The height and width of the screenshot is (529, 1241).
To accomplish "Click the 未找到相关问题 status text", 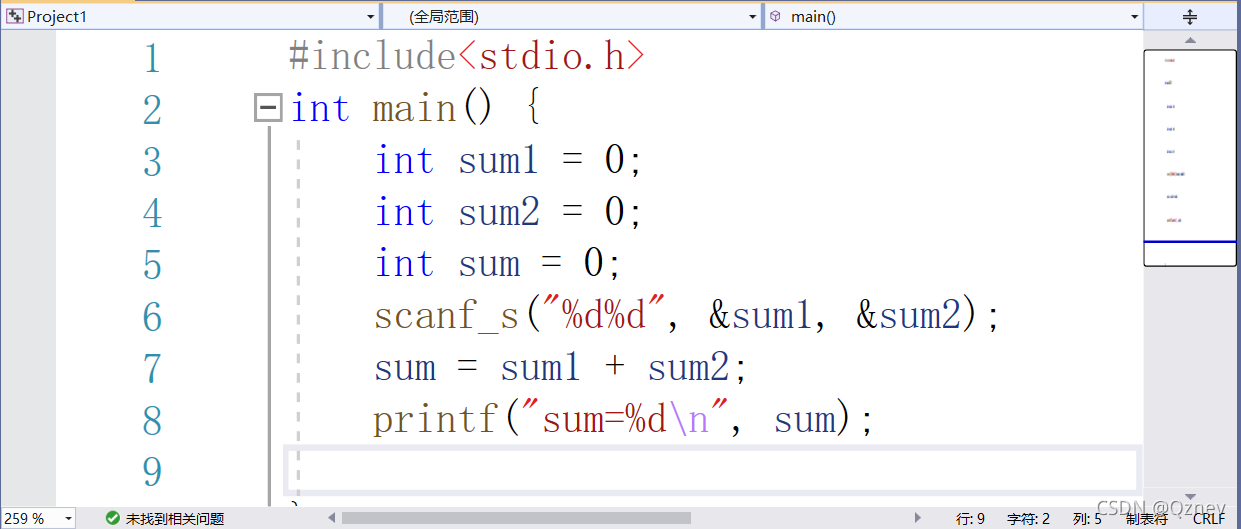I will click(x=174, y=519).
